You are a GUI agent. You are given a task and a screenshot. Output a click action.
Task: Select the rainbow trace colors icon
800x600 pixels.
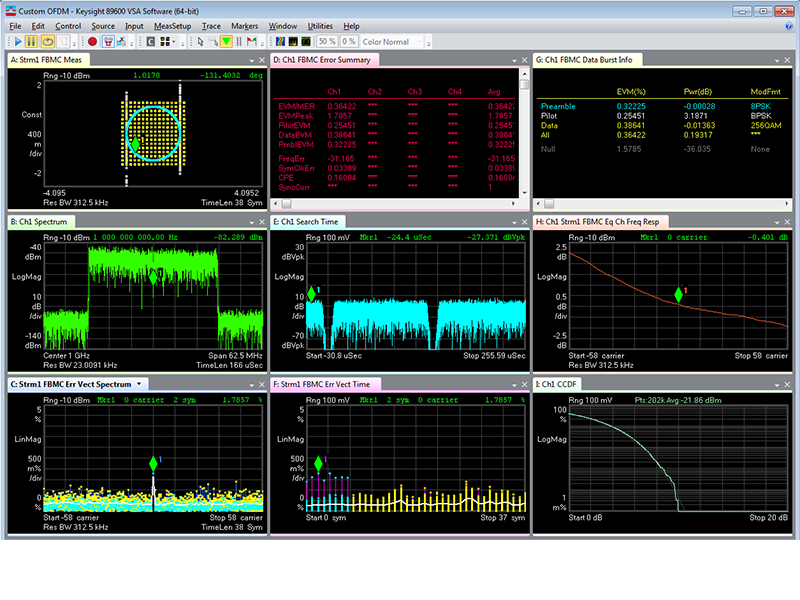[279, 41]
